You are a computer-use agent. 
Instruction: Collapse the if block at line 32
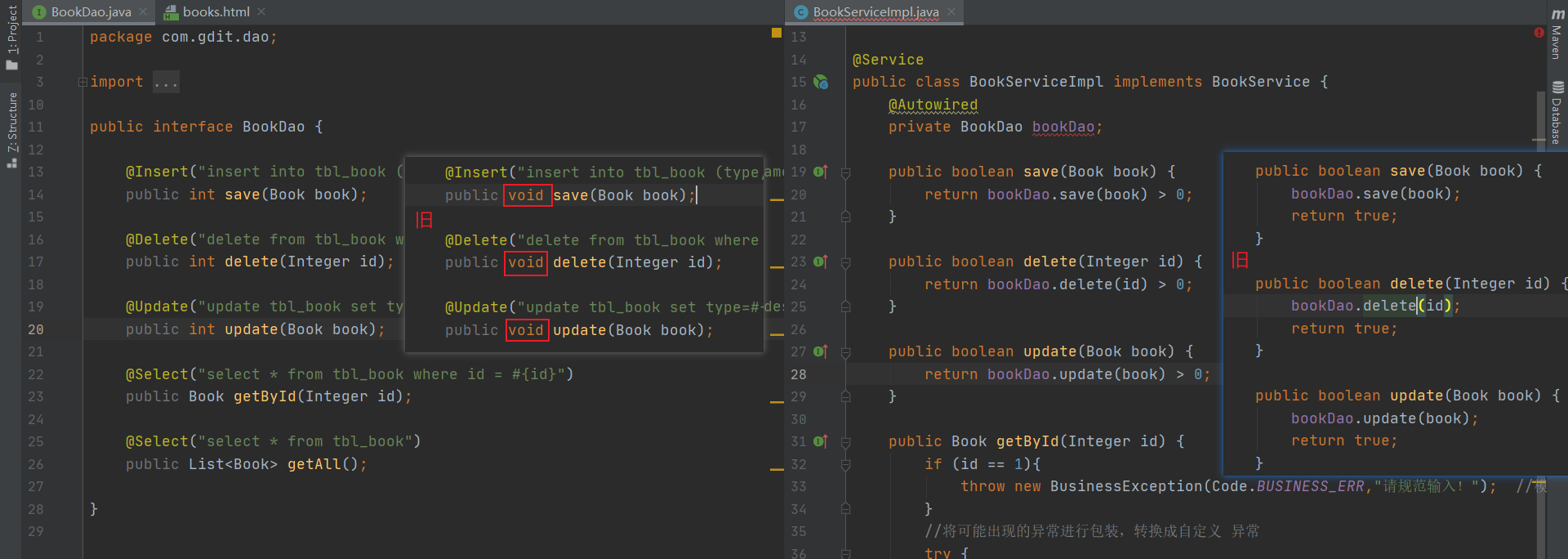pyautogui.click(x=846, y=464)
